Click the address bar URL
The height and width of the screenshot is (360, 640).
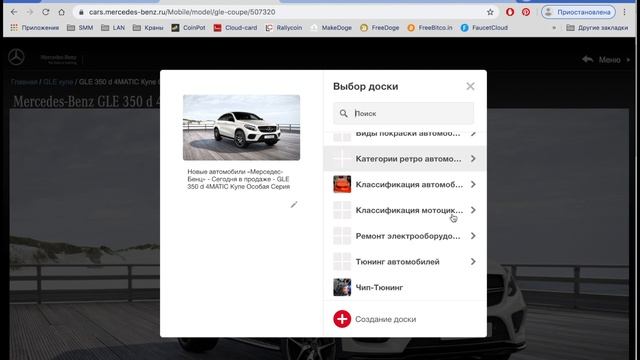click(182, 12)
